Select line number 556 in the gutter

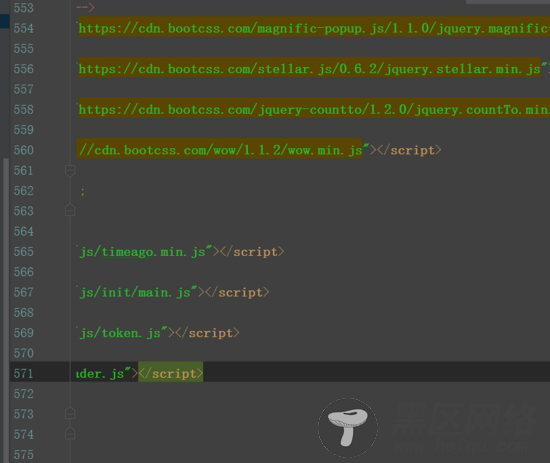(x=24, y=69)
